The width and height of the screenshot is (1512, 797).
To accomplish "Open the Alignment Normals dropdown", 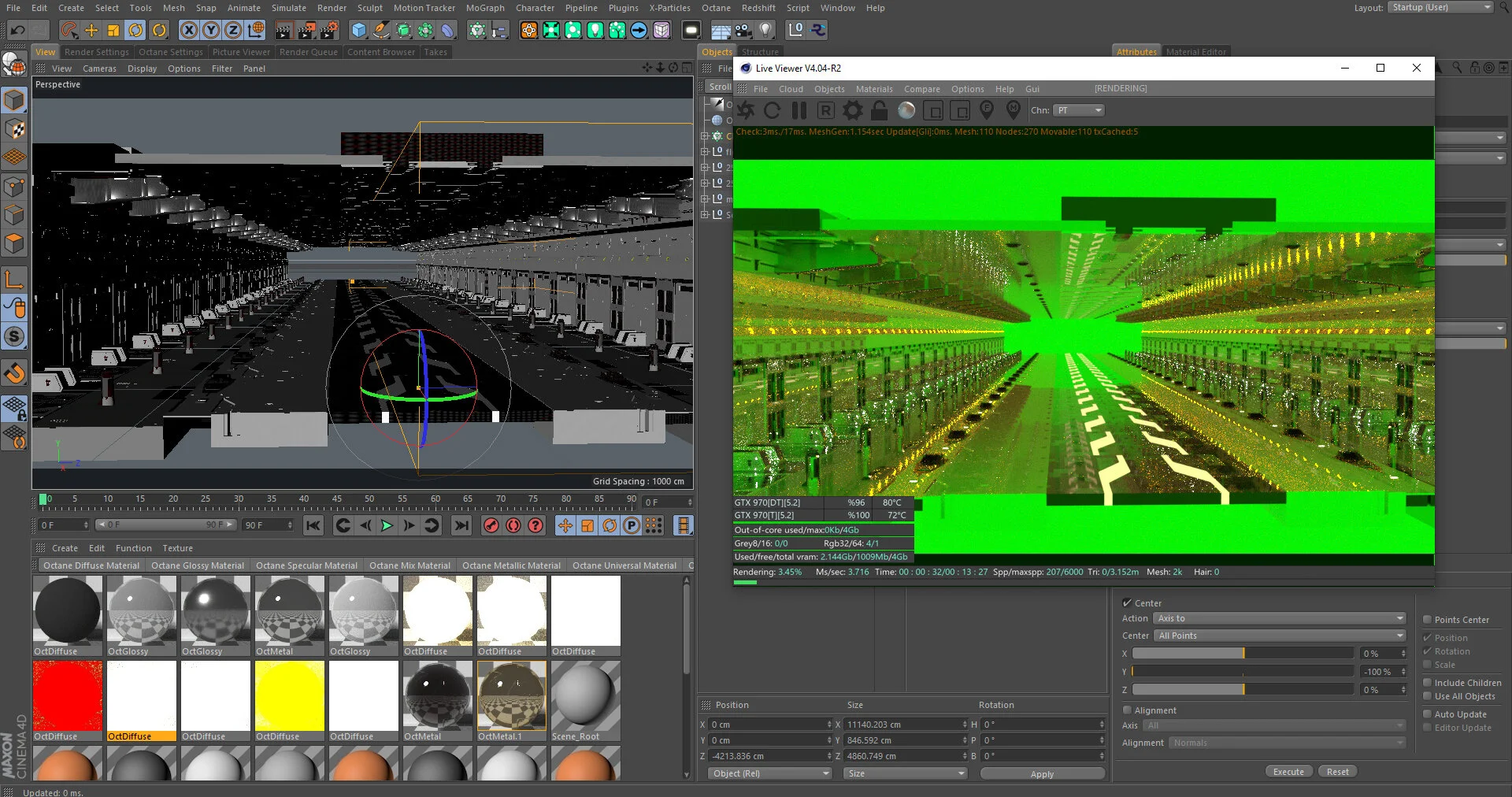I will tap(1288, 743).
